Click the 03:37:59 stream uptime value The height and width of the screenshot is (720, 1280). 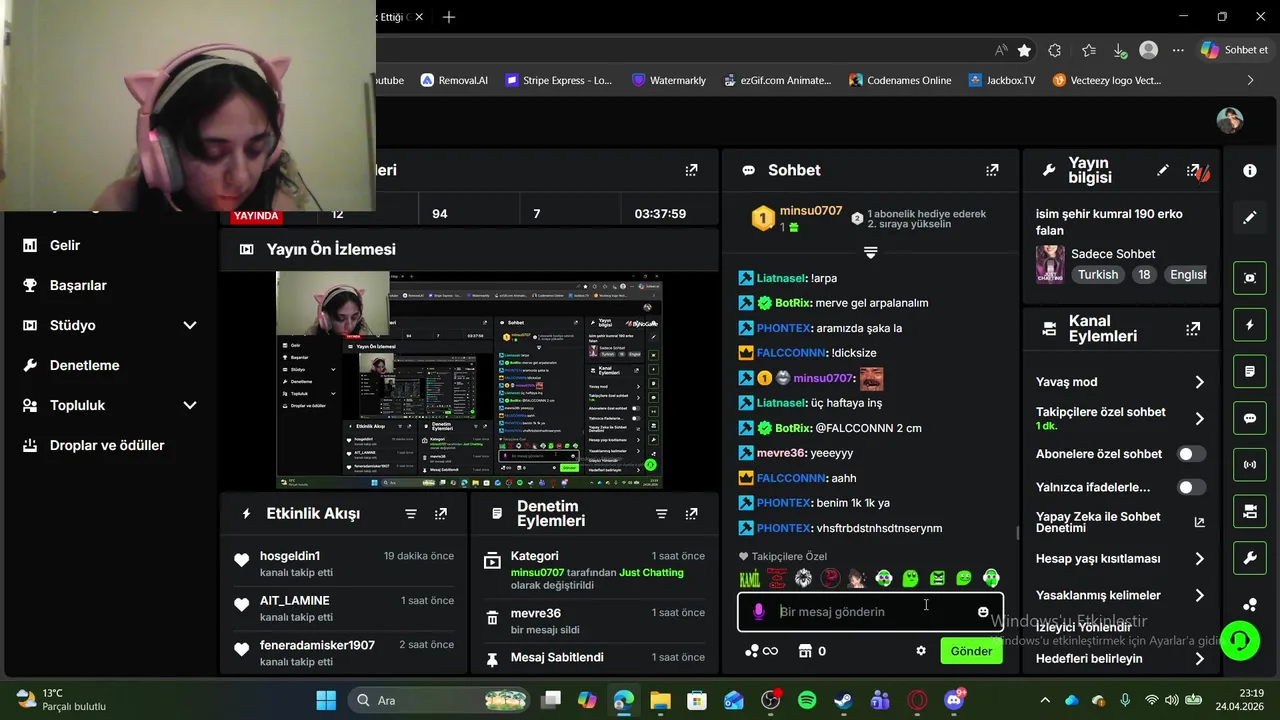click(660, 214)
